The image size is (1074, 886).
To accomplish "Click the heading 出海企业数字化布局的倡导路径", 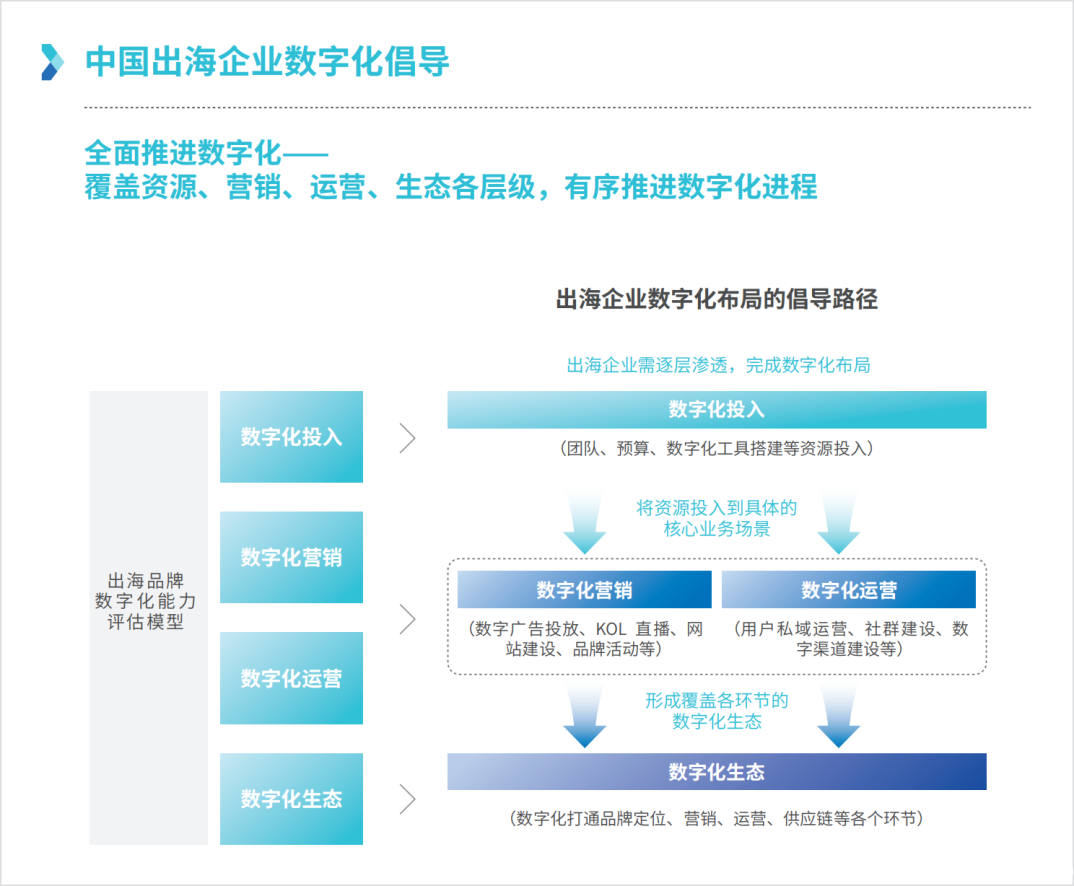I will [716, 299].
